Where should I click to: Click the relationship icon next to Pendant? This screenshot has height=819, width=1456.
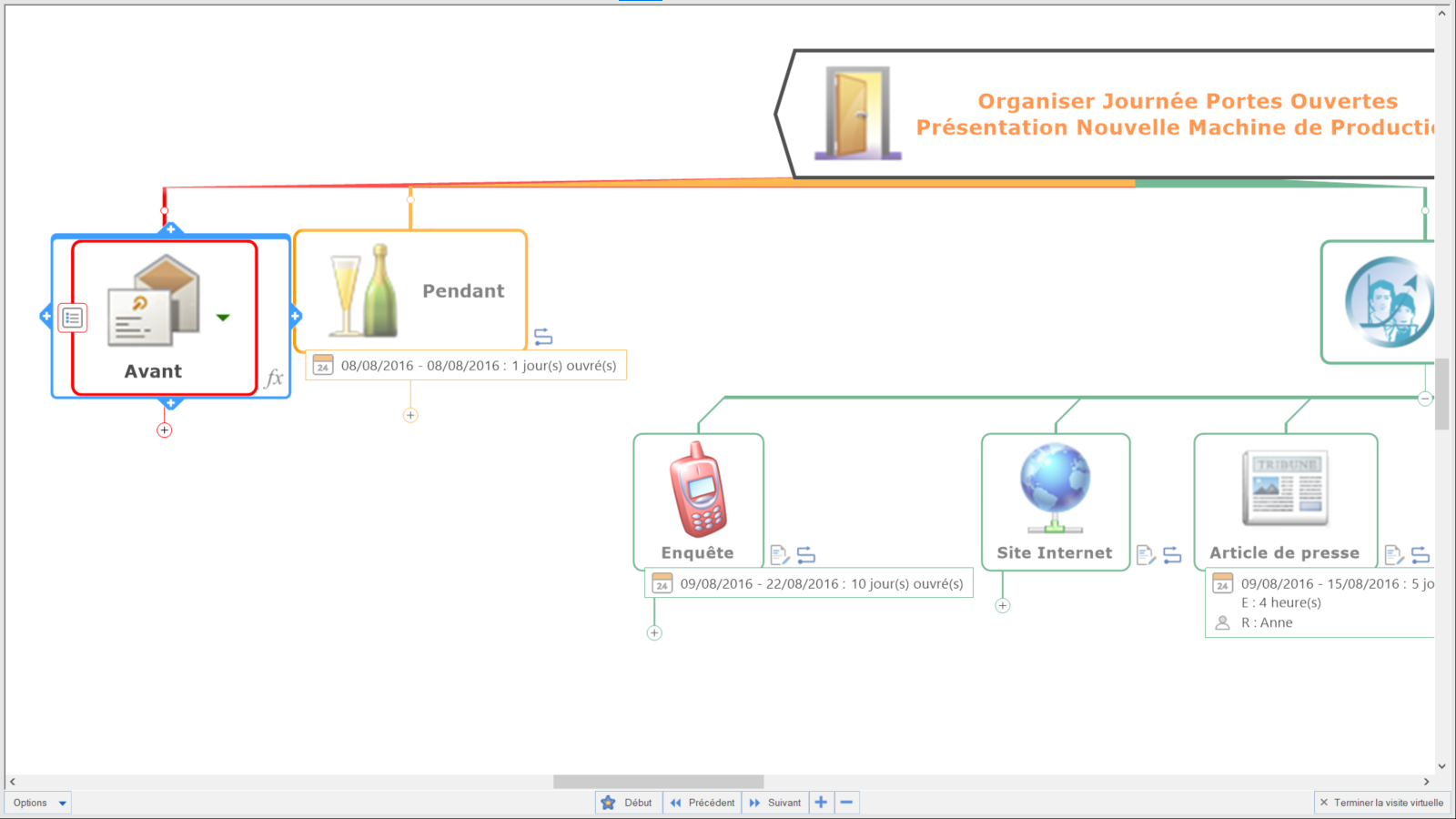543,337
